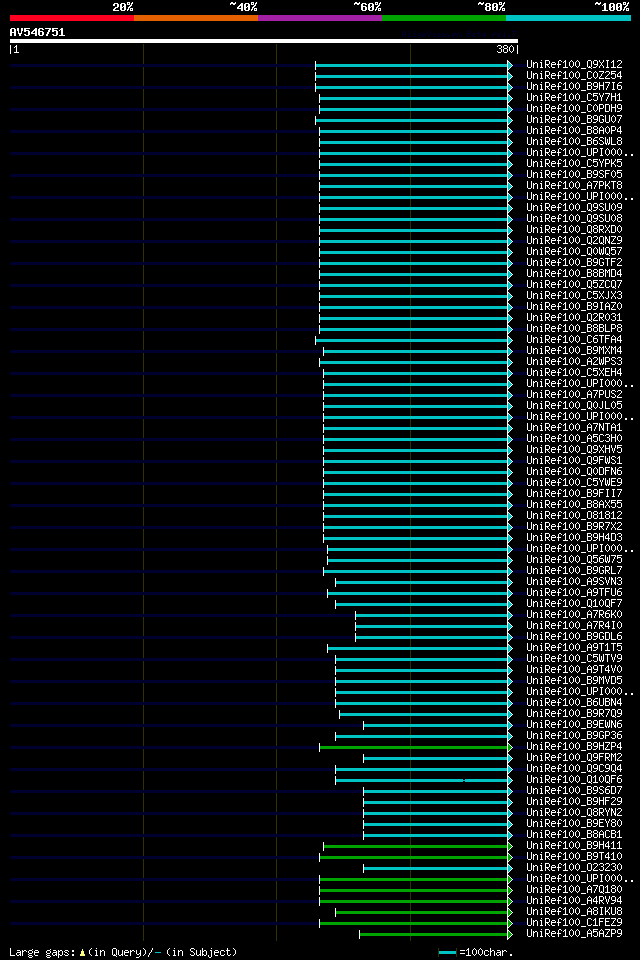Open entry UniRef100_A7PKT8
Image resolution: width=640 pixels, height=960 pixels.
coord(574,186)
